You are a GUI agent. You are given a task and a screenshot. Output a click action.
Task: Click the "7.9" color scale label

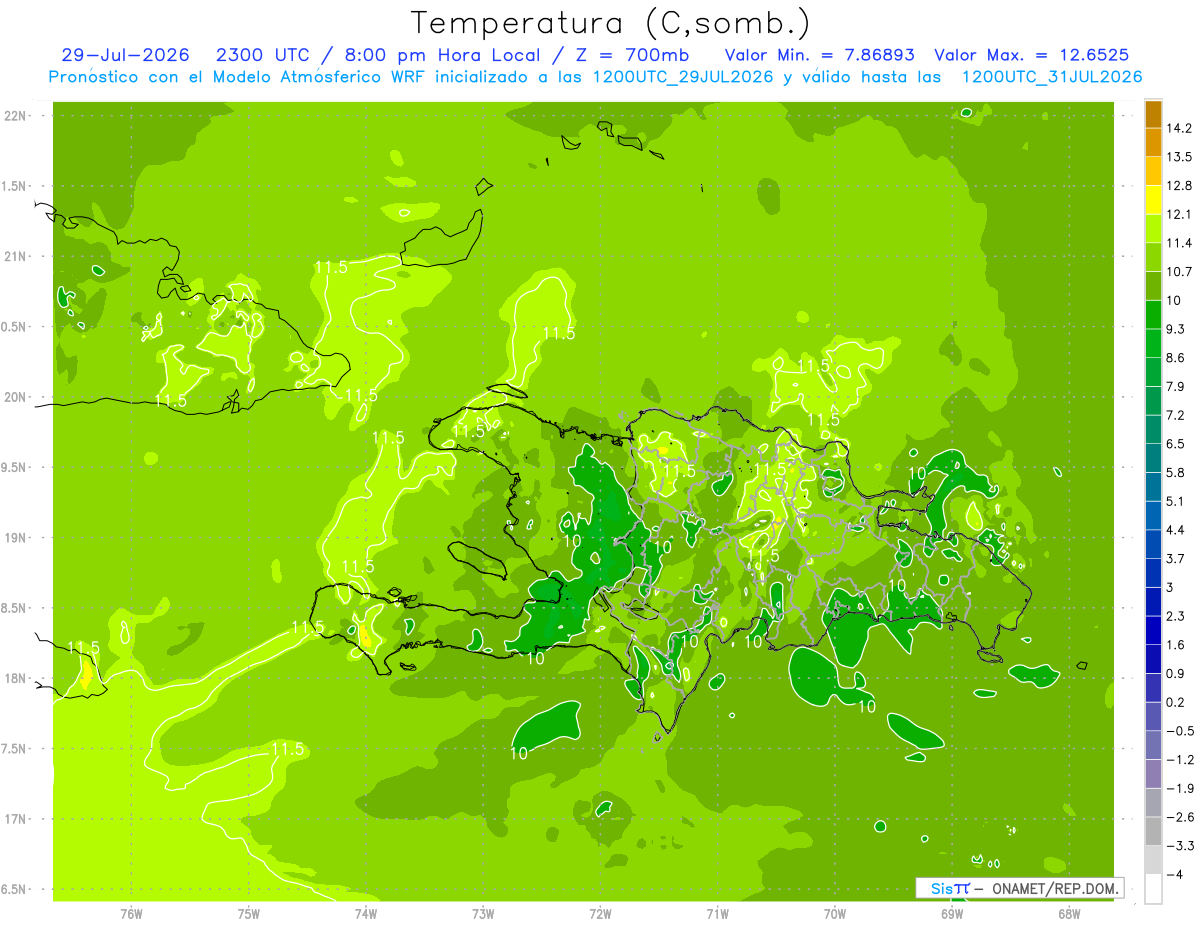(x=1176, y=386)
